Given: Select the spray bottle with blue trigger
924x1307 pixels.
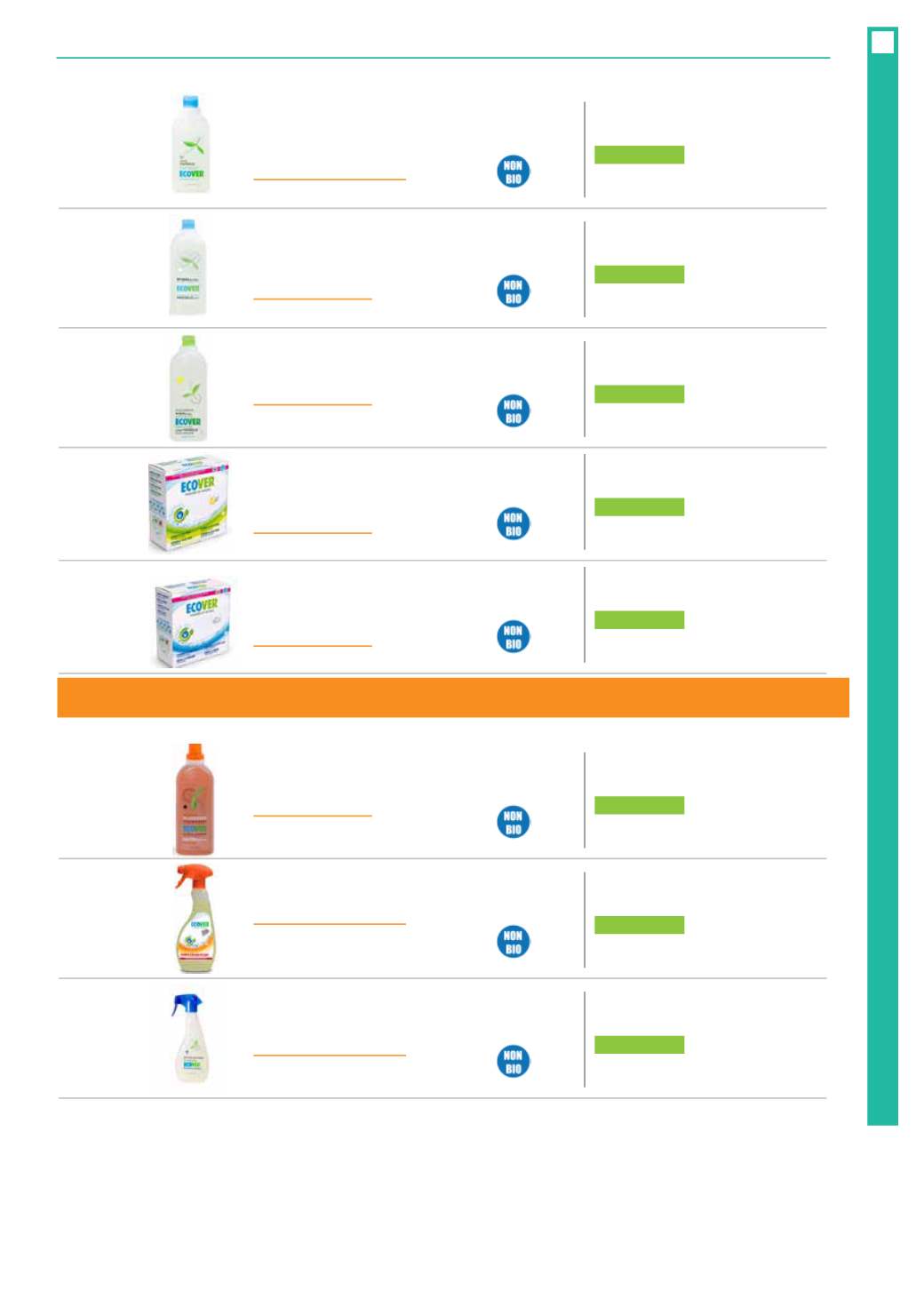Looking at the screenshot, I should [x=190, y=1038].
